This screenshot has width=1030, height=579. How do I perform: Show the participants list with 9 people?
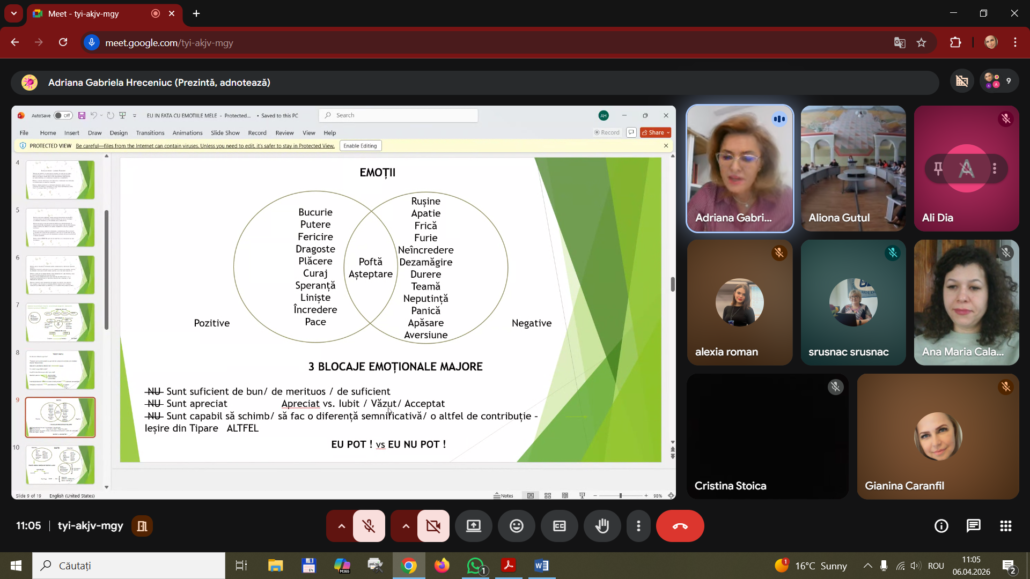[998, 81]
